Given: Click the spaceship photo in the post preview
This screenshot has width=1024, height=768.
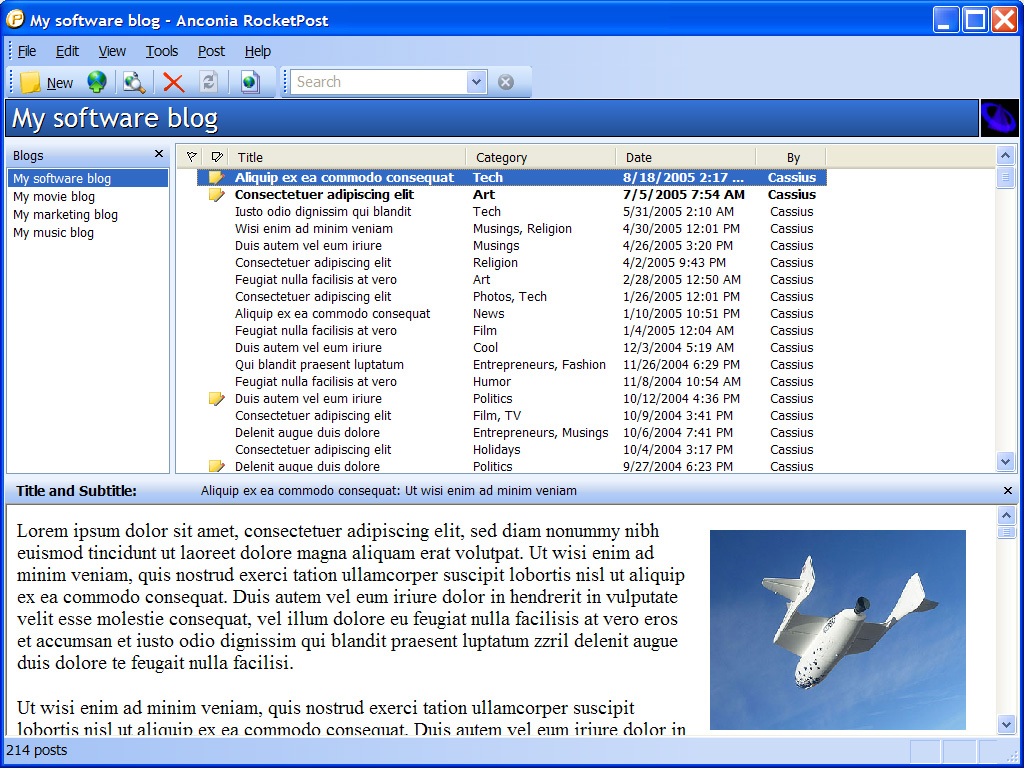Looking at the screenshot, I should (x=837, y=630).
